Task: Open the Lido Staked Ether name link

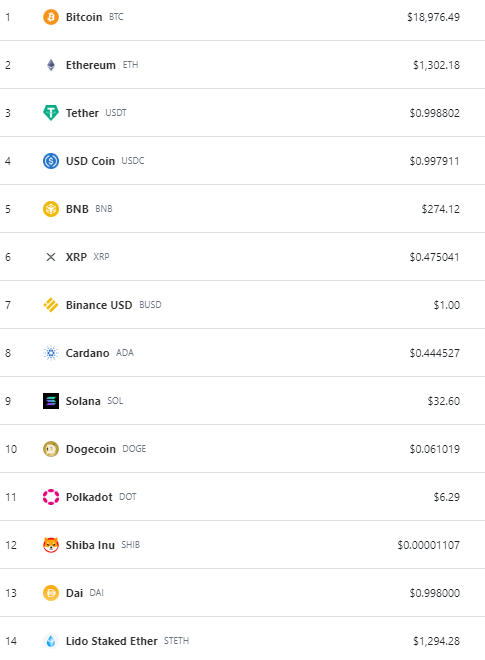Action: click(112, 641)
